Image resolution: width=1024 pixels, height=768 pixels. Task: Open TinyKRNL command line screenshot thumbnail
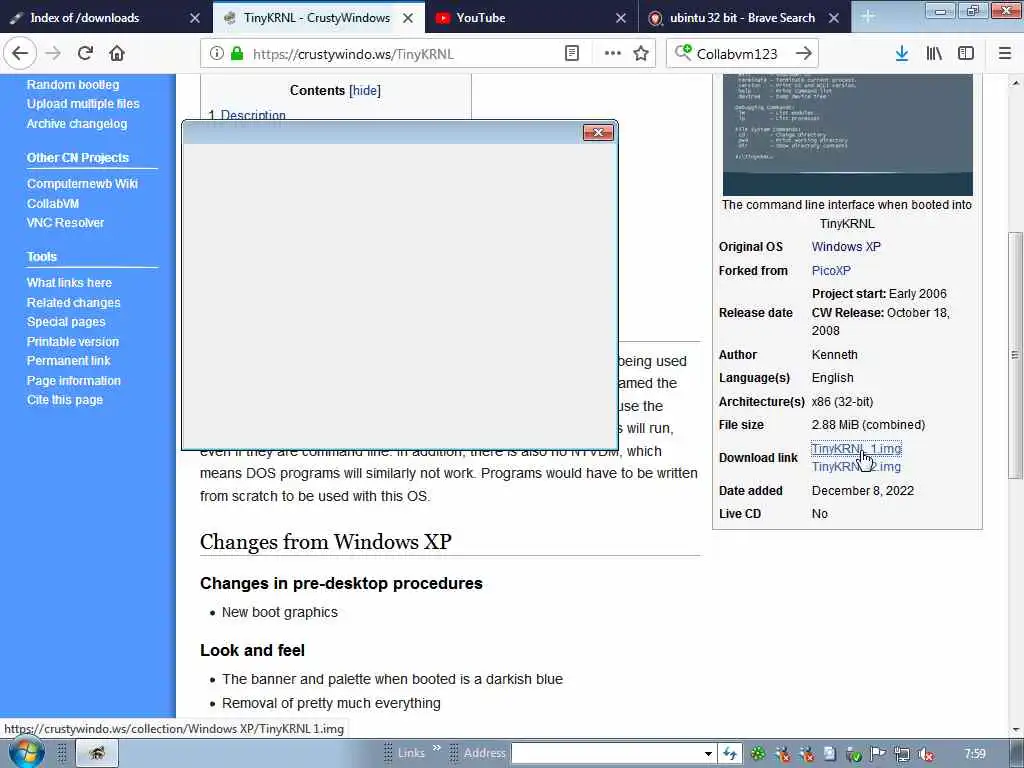[x=848, y=135]
